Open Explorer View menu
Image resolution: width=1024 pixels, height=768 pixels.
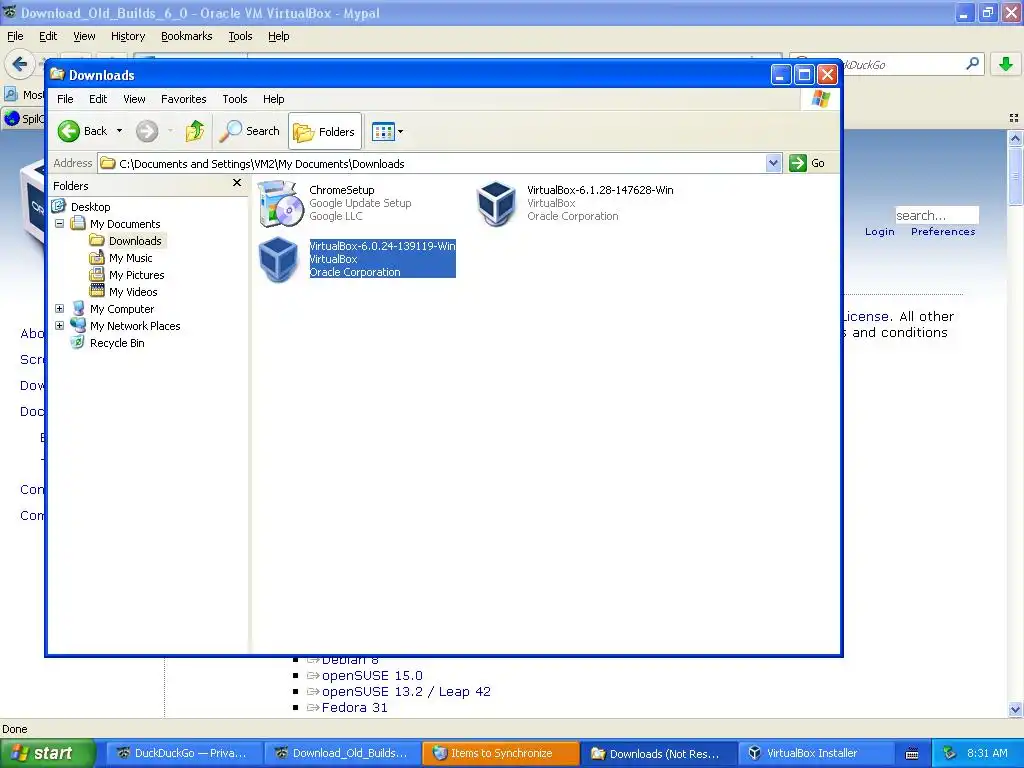click(x=135, y=99)
